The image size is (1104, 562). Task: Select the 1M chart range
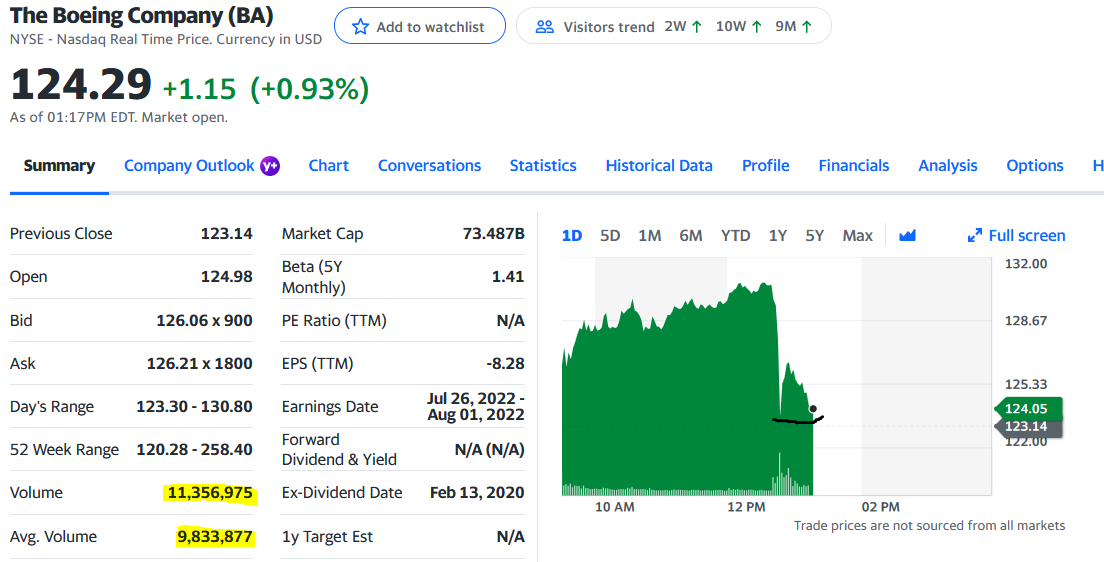click(x=649, y=235)
